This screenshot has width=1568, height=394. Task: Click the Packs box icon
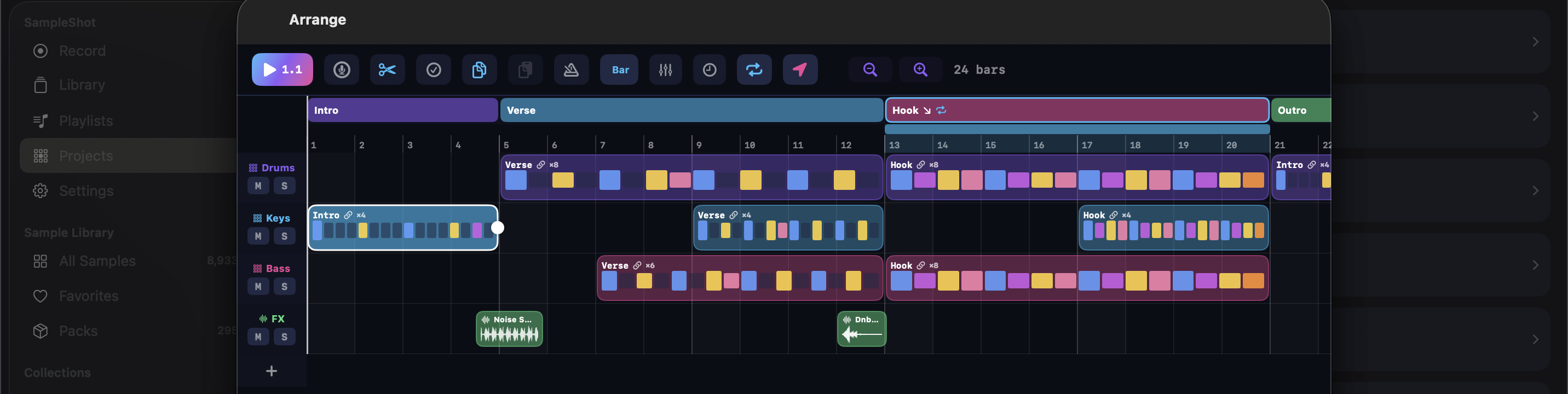[40, 331]
